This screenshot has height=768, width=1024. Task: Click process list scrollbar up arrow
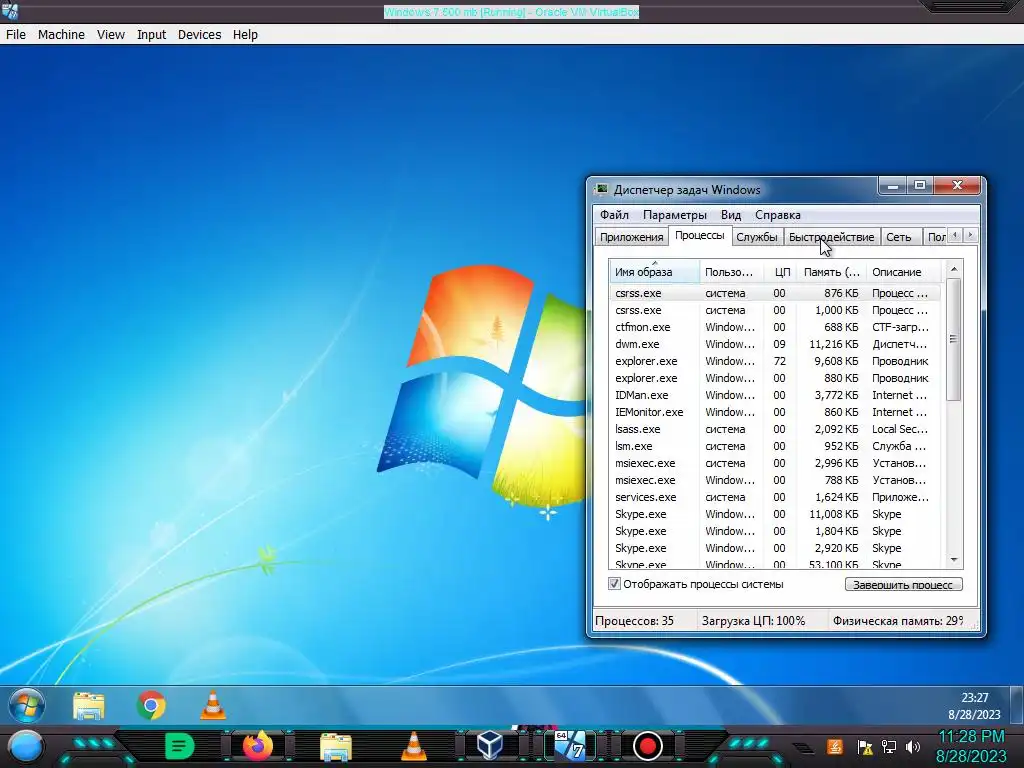(954, 269)
